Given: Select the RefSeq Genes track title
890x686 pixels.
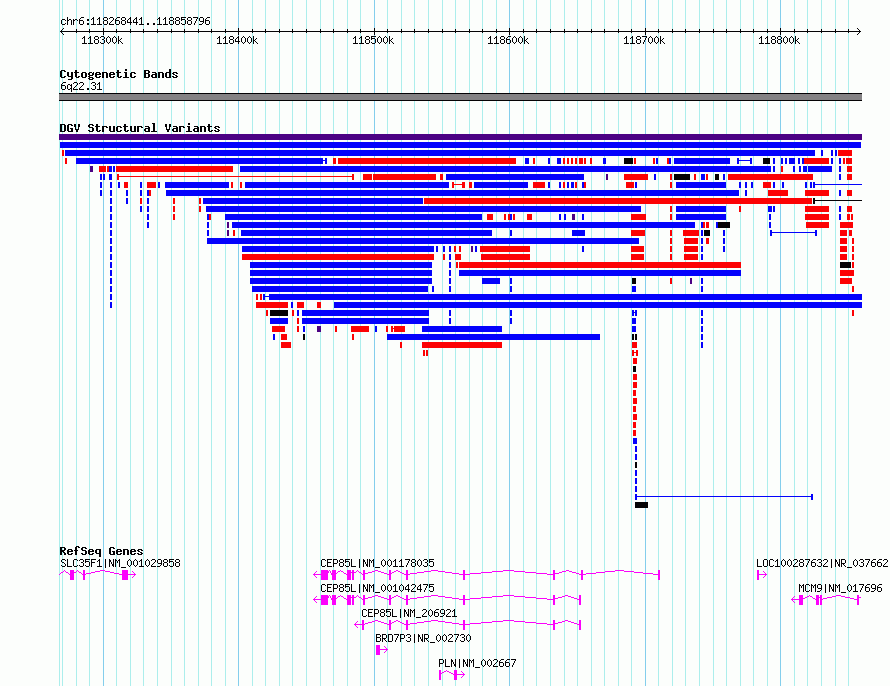Looking at the screenshot, I should tap(101, 552).
